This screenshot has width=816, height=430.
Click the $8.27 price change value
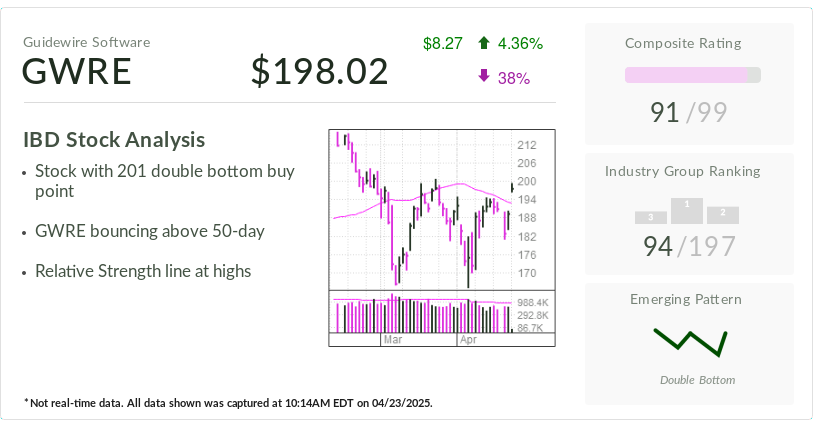click(443, 44)
